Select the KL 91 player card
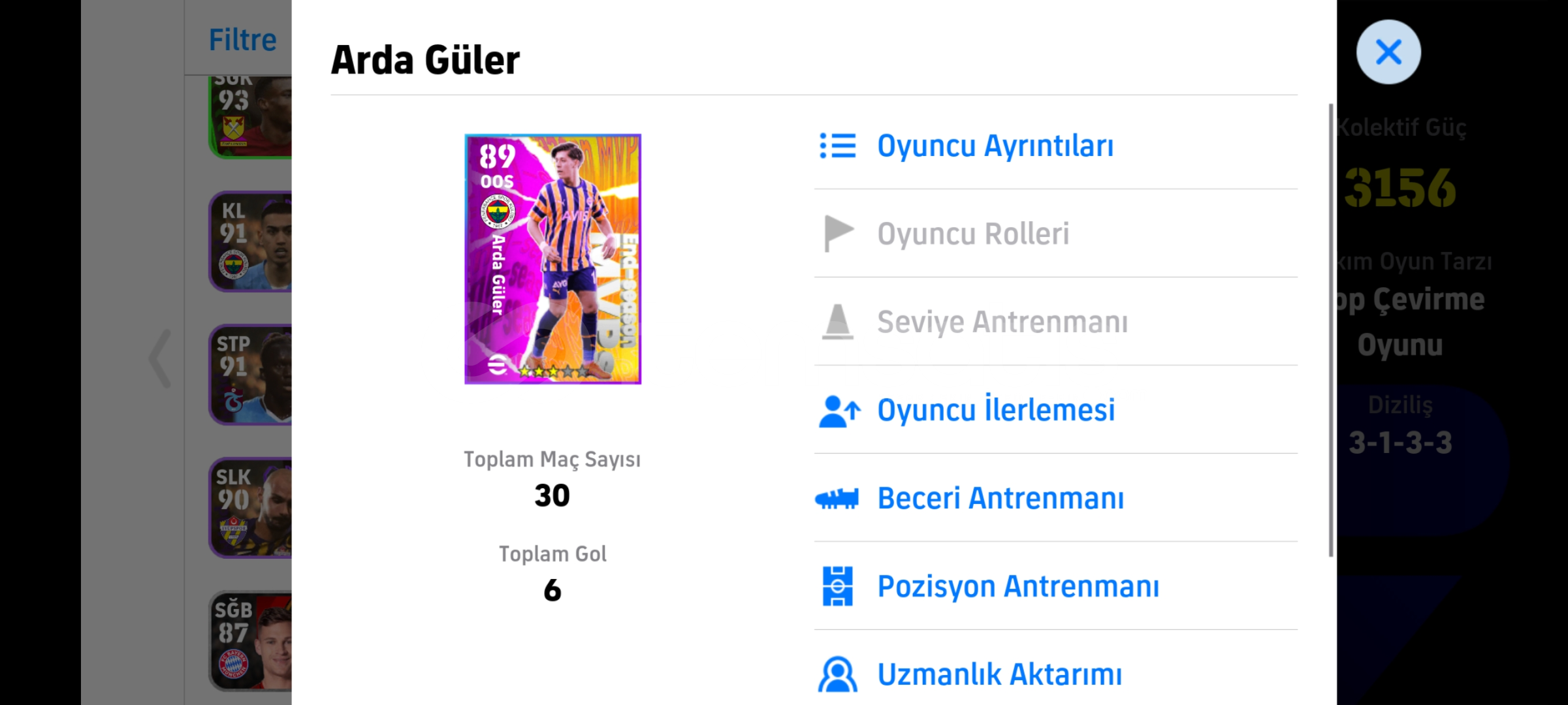 coord(250,242)
